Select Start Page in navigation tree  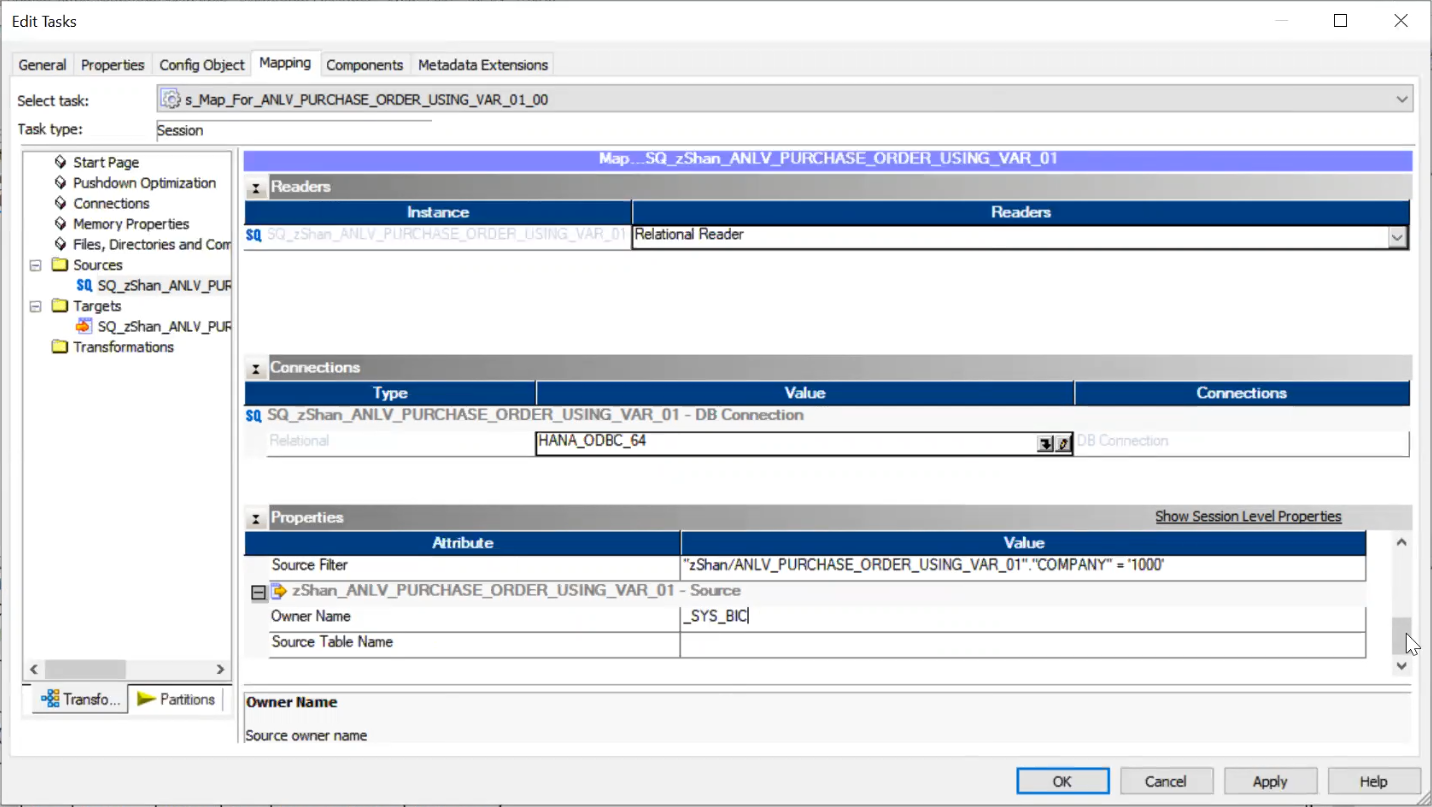click(x=106, y=162)
